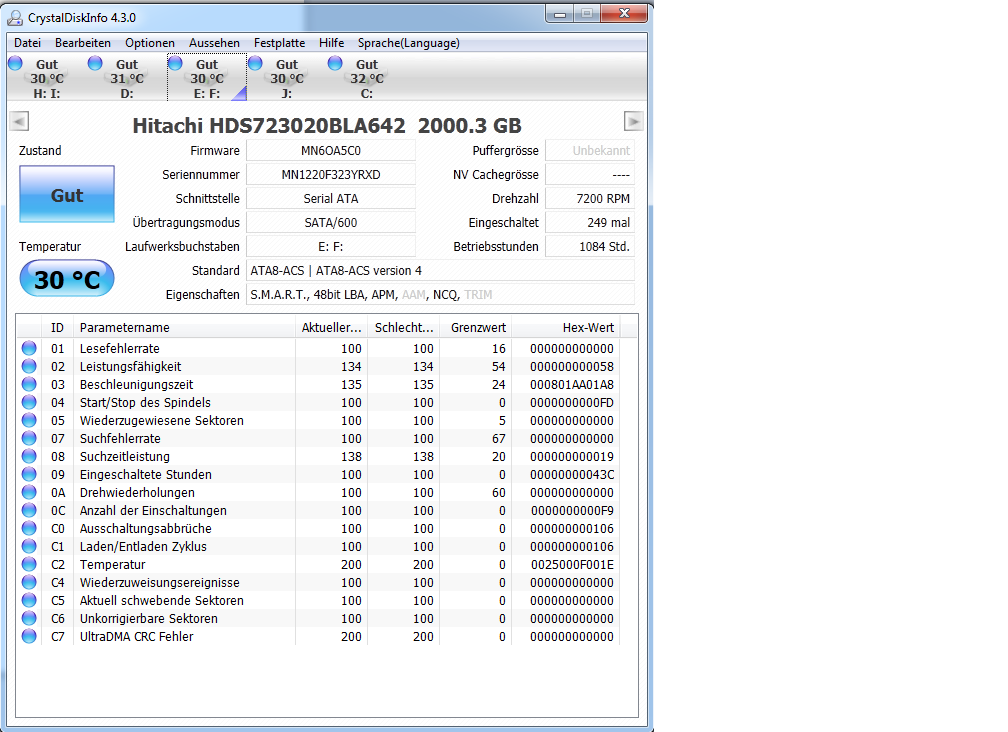Click status icon for Leistungsfähigkeit row
The image size is (1008, 732).
pyautogui.click(x=29, y=366)
